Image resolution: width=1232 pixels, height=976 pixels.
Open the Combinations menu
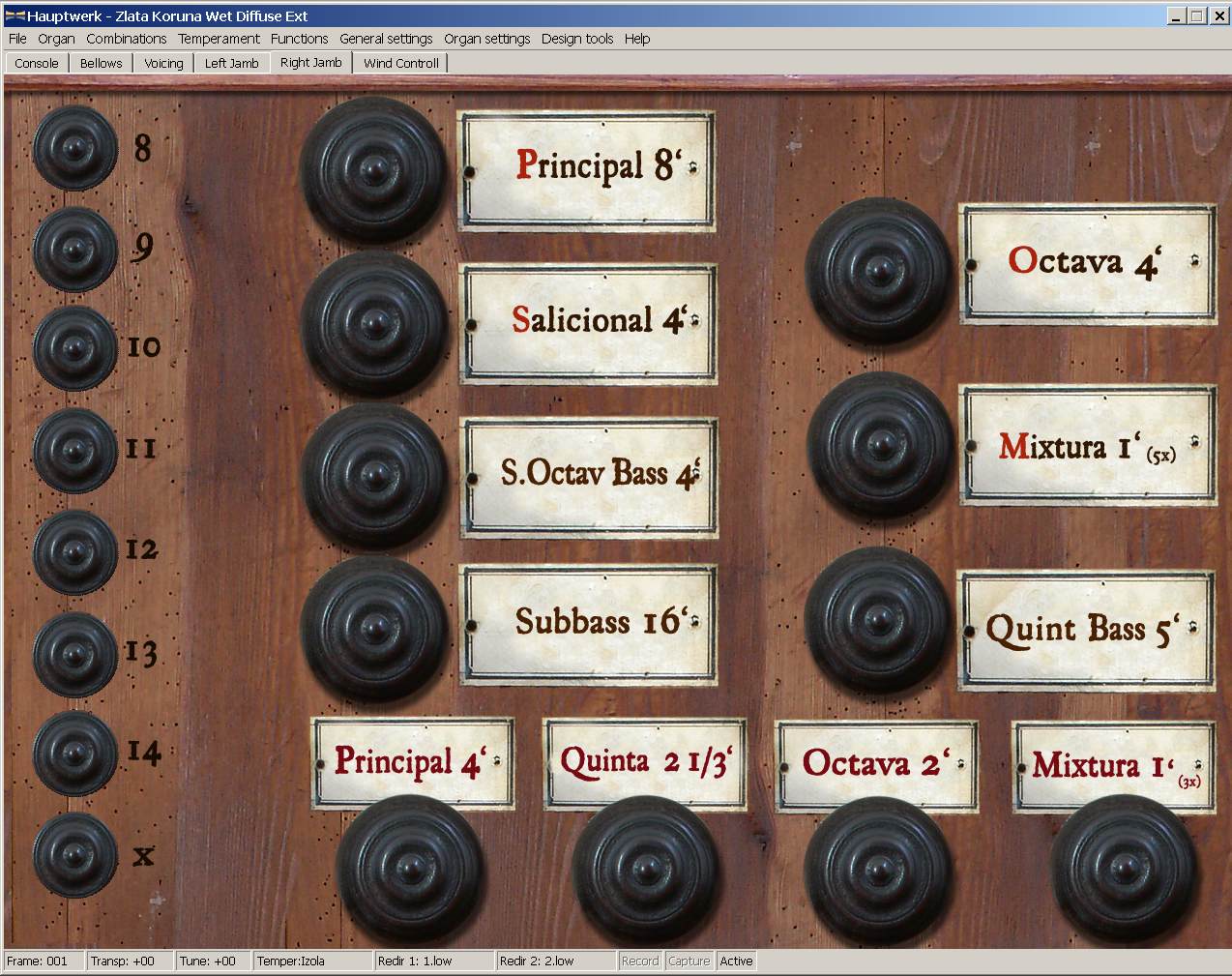pos(126,39)
